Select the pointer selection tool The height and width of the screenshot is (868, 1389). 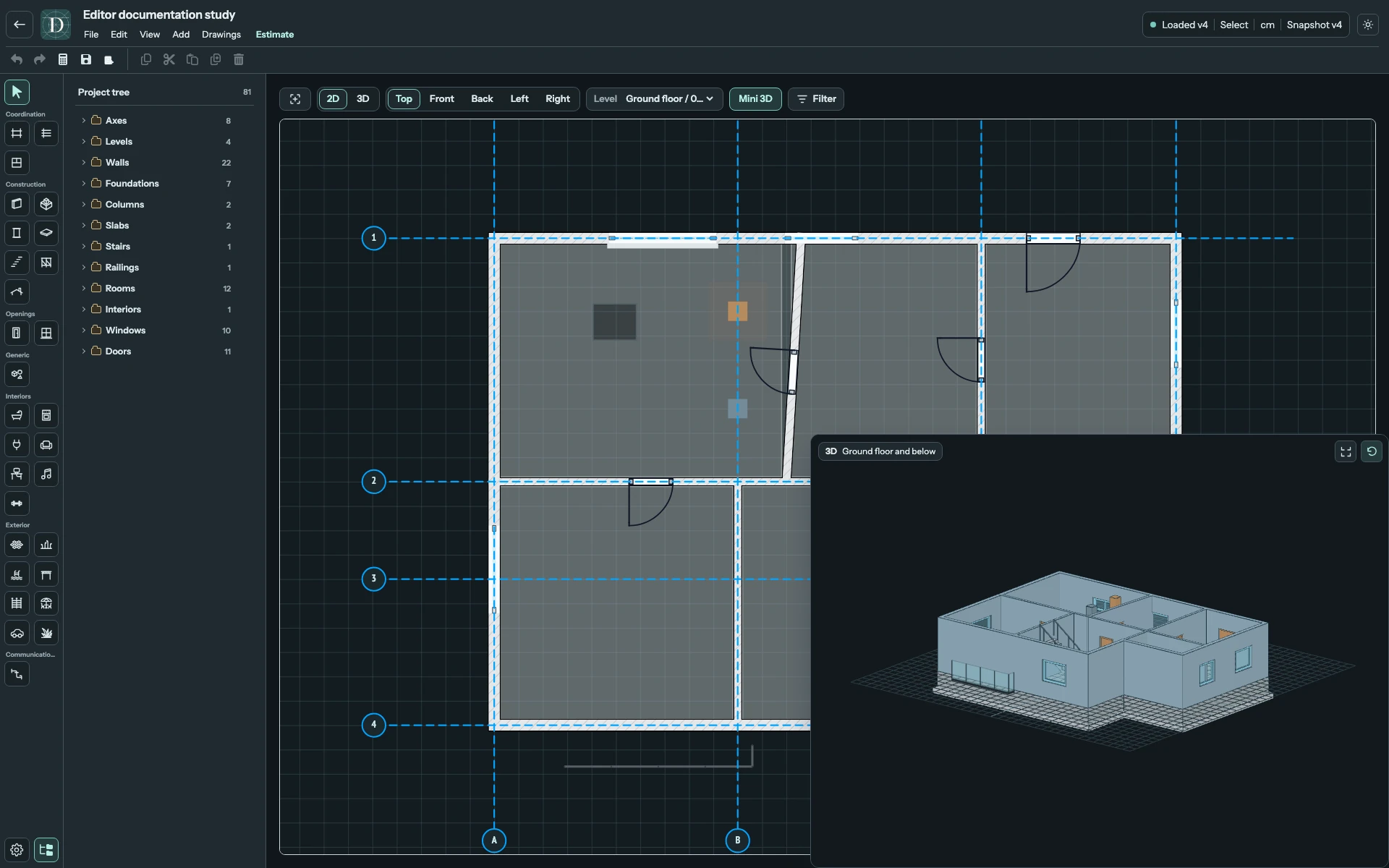coord(17,92)
